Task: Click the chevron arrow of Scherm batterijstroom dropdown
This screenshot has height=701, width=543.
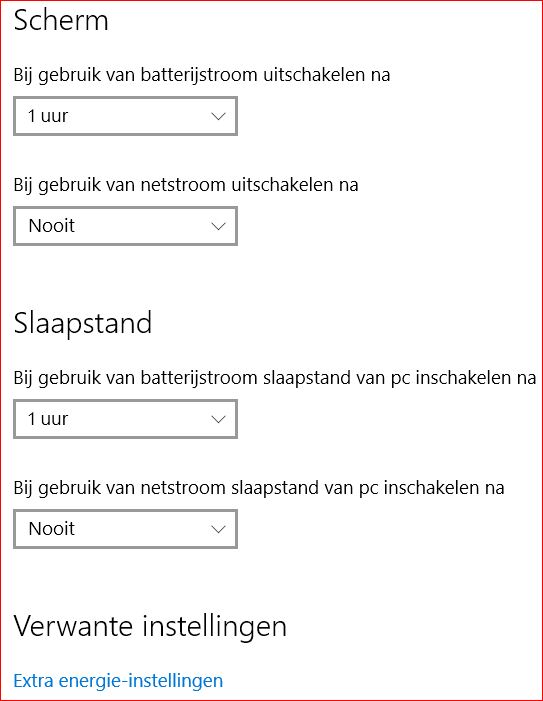Action: [218, 117]
